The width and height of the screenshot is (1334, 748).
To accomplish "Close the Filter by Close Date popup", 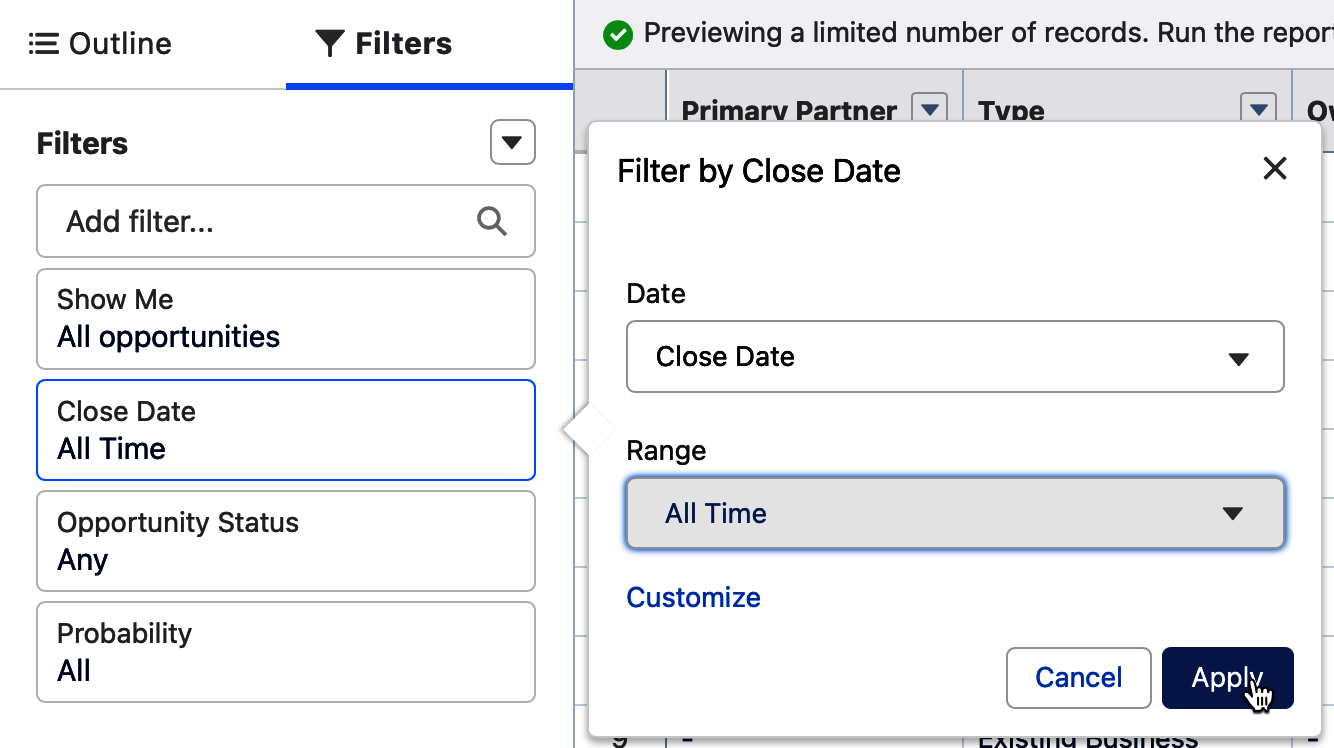I will point(1275,169).
